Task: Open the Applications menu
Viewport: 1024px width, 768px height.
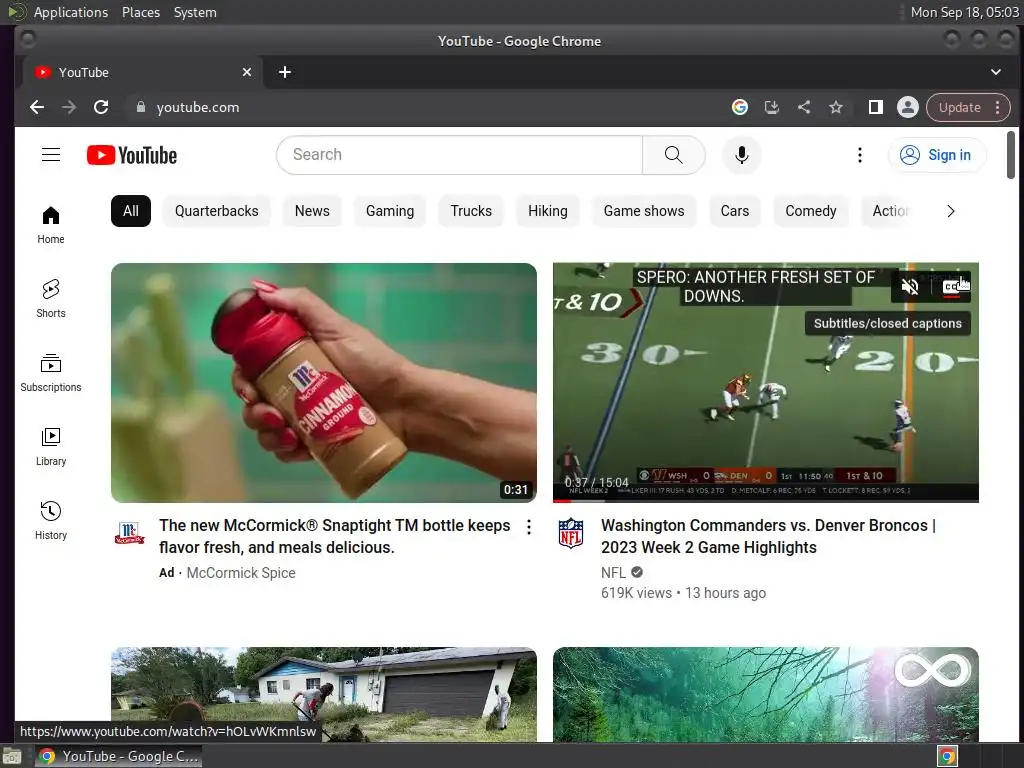Action: tap(71, 12)
